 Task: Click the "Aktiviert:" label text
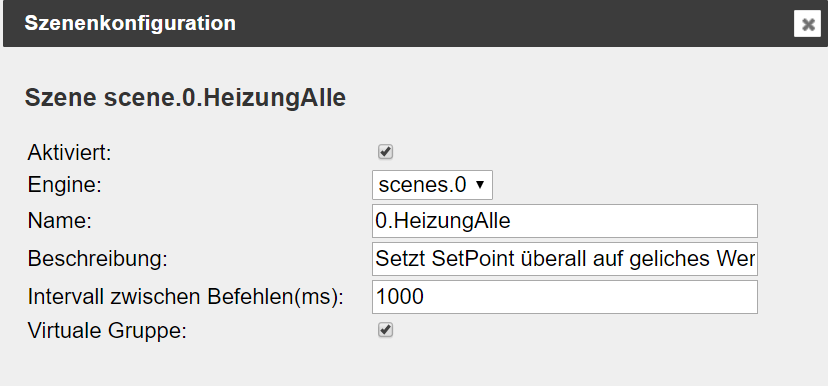point(70,153)
